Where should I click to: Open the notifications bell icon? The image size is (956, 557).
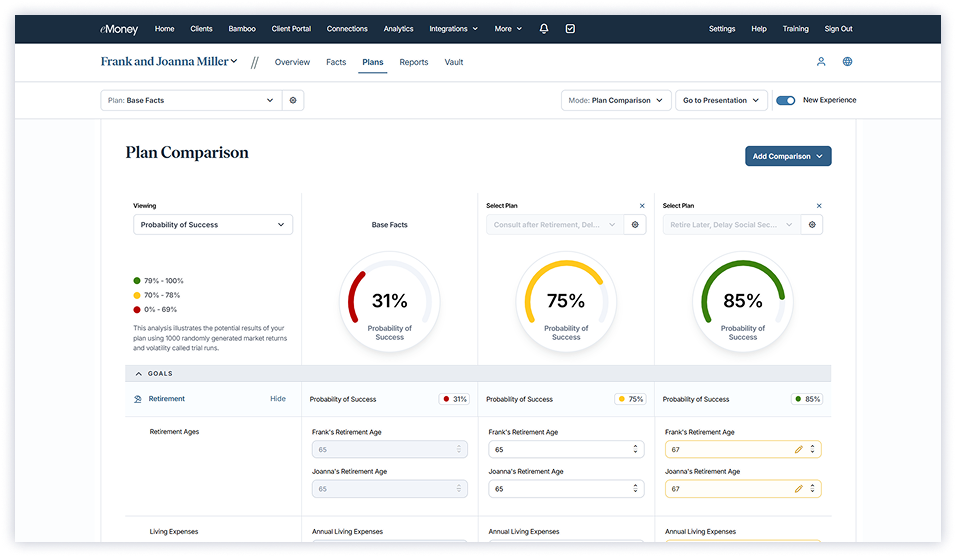[x=544, y=29]
